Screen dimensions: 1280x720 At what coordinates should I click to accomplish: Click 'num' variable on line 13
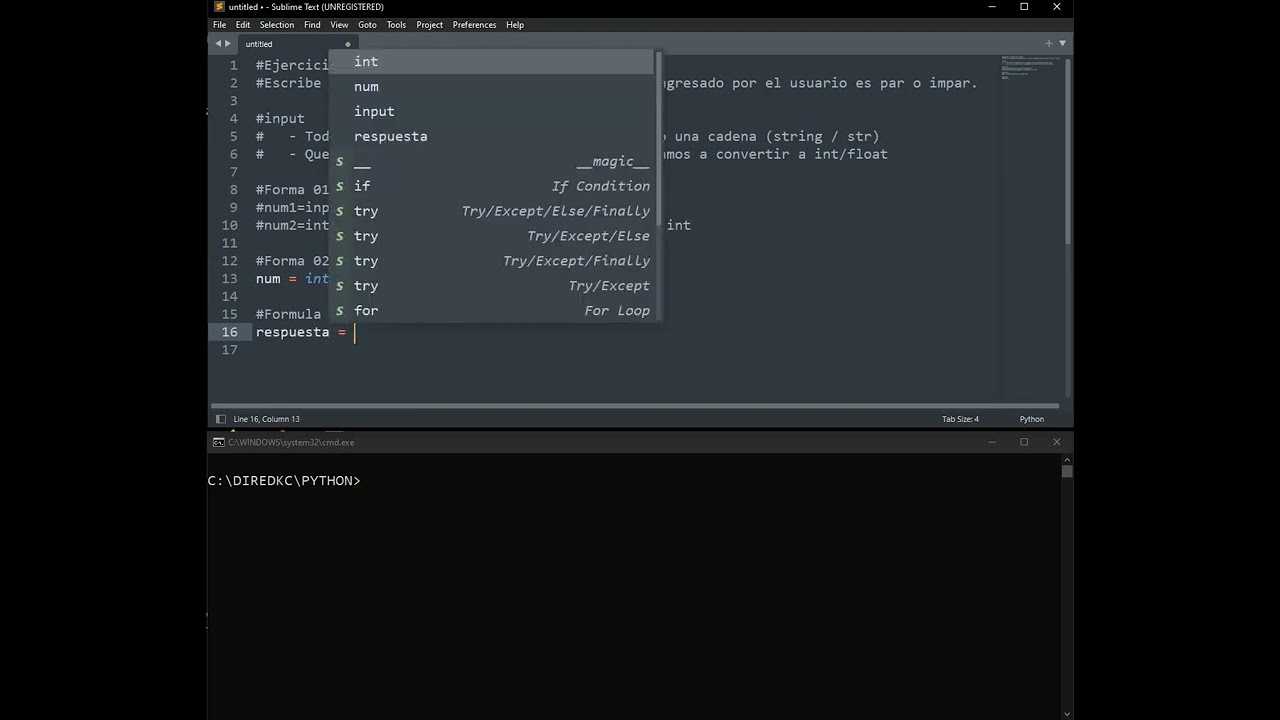268,279
